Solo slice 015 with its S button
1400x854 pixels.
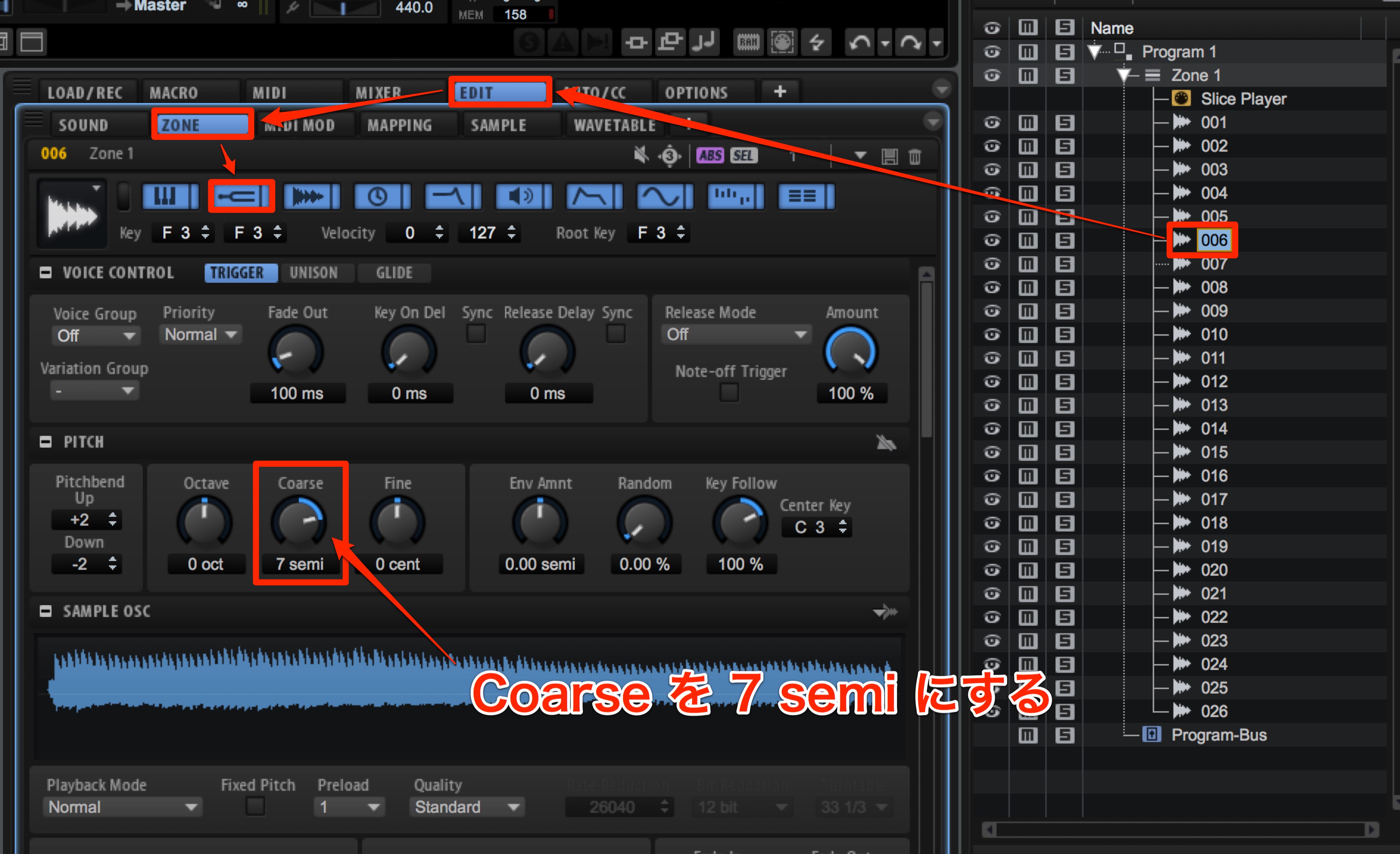(1065, 452)
